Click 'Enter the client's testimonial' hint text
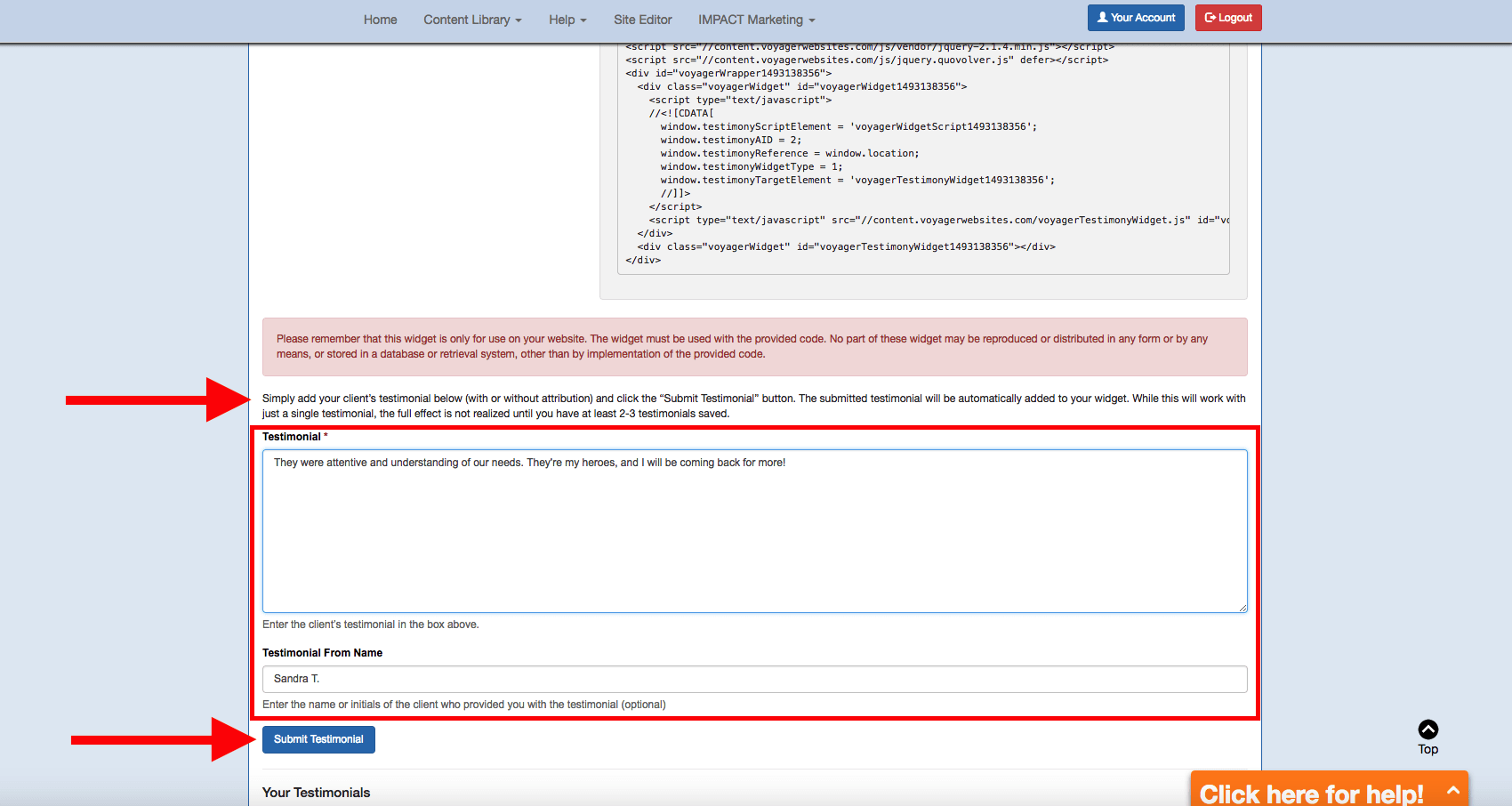 [371, 625]
